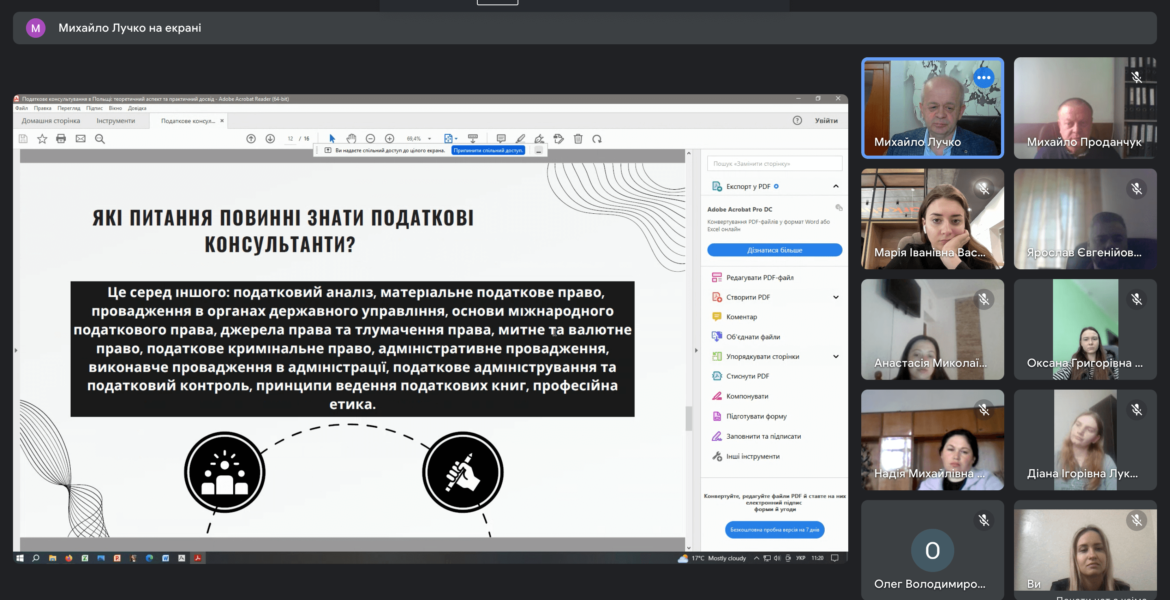Collapse the Експорт у PDF section
Viewport: 1170px width, 600px height.
[836, 187]
